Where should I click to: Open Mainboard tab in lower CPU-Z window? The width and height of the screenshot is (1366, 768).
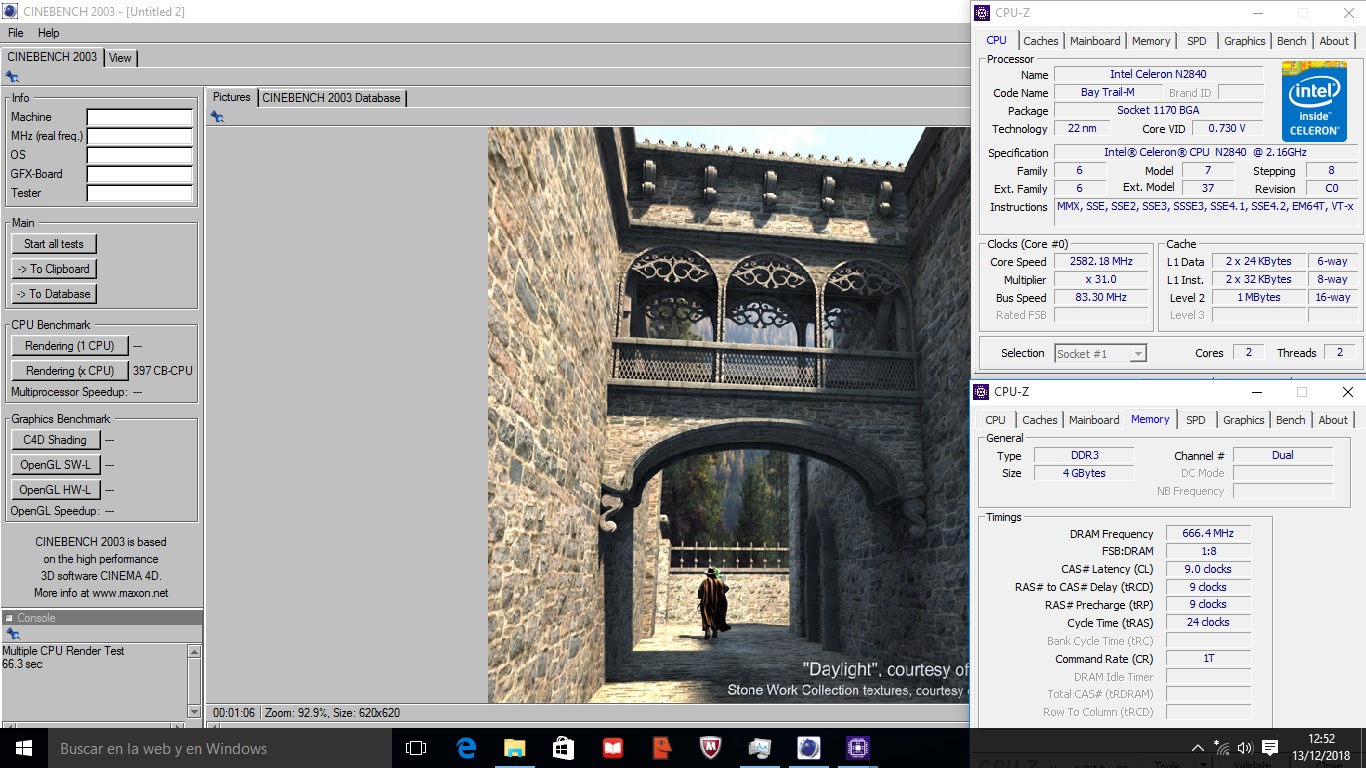(1094, 420)
